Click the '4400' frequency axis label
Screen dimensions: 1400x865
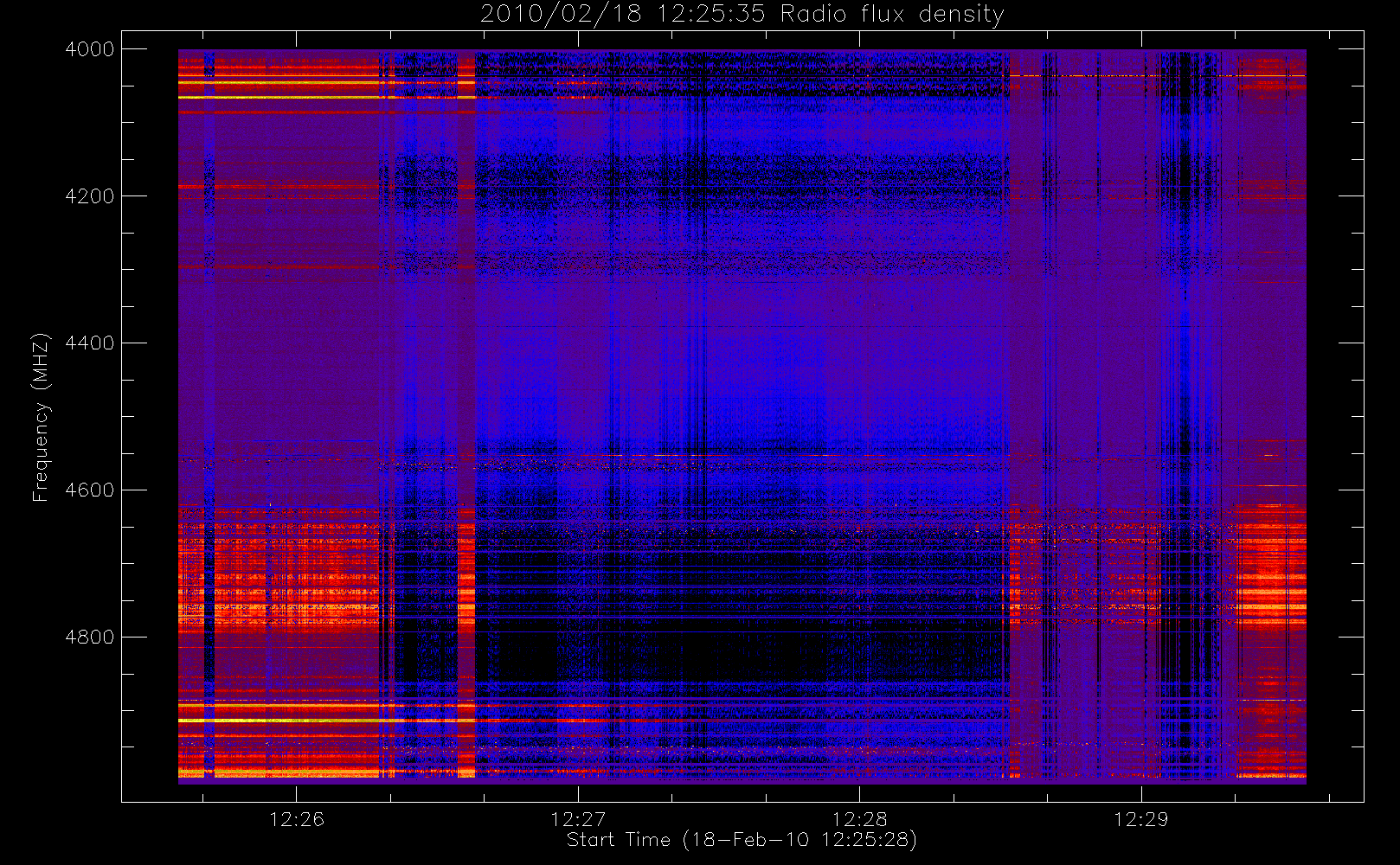(90, 343)
